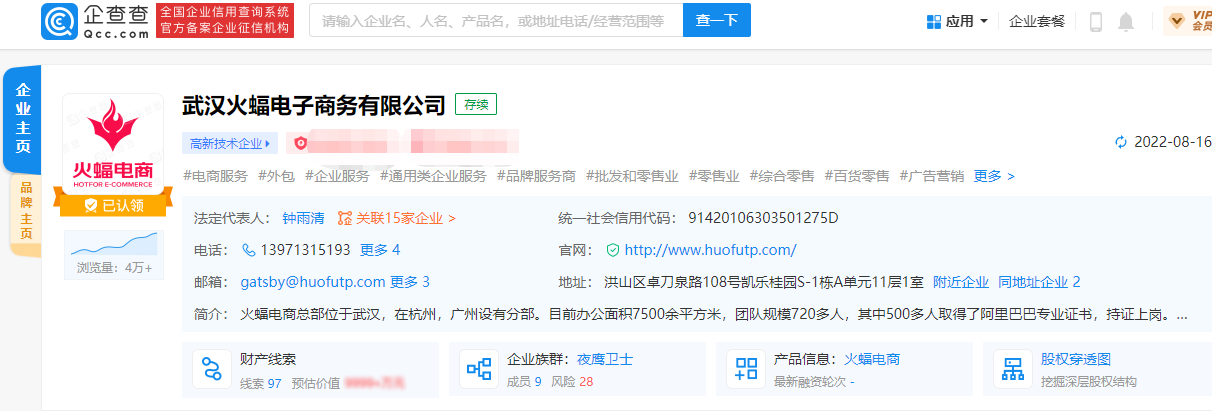Click the VIP member badge icon

pos(1177,20)
